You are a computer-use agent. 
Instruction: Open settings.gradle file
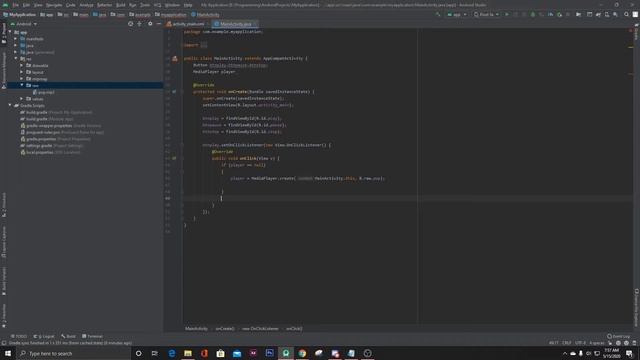[51, 146]
